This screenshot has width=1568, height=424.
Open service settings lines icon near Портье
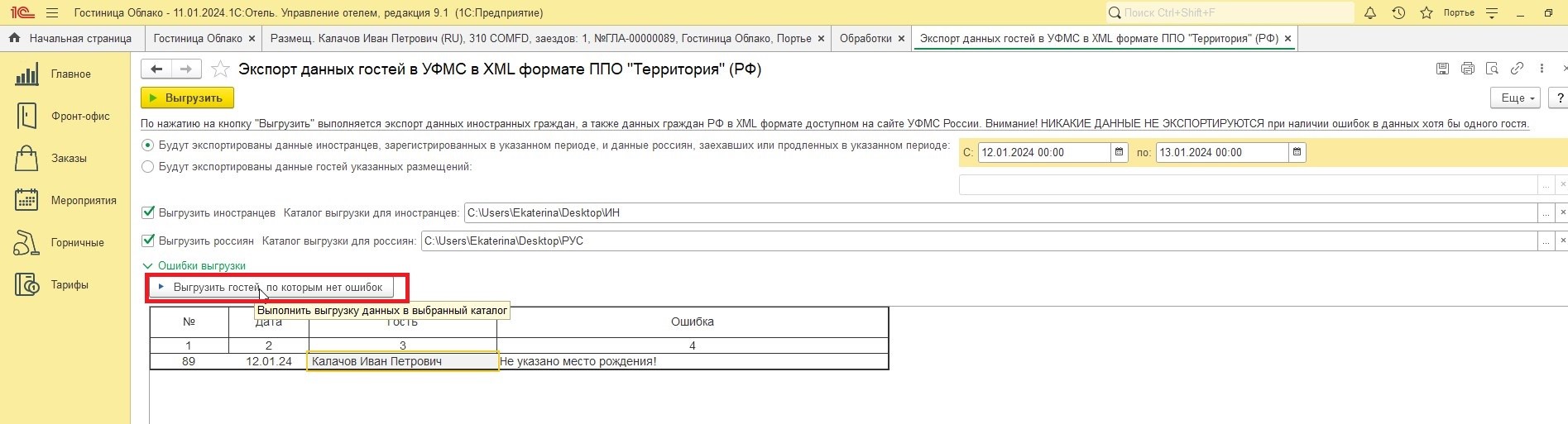[1493, 13]
